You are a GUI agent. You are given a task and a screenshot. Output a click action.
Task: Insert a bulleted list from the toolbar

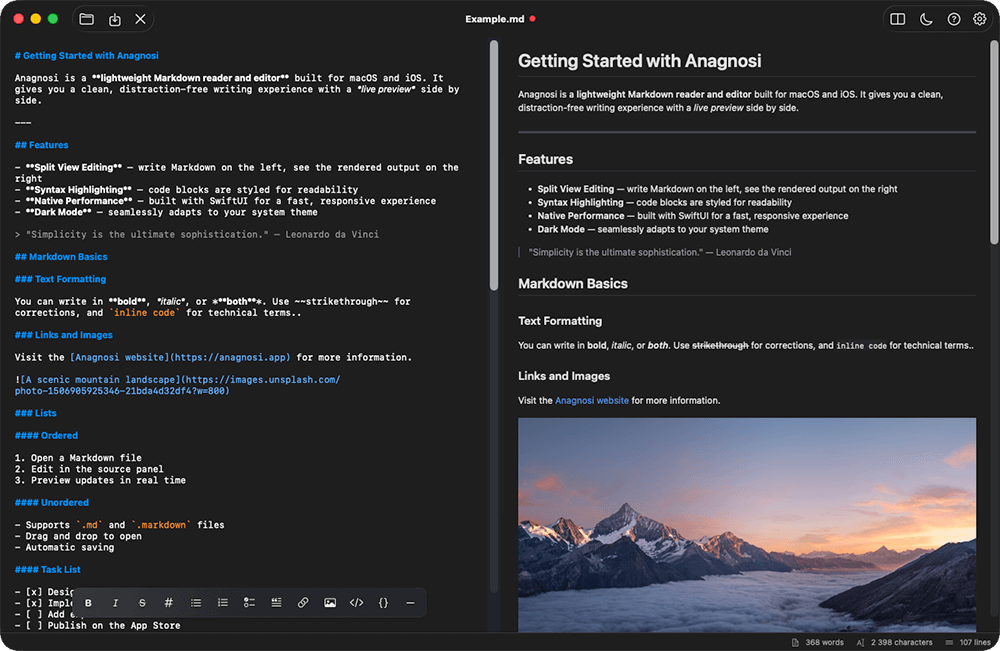195,602
